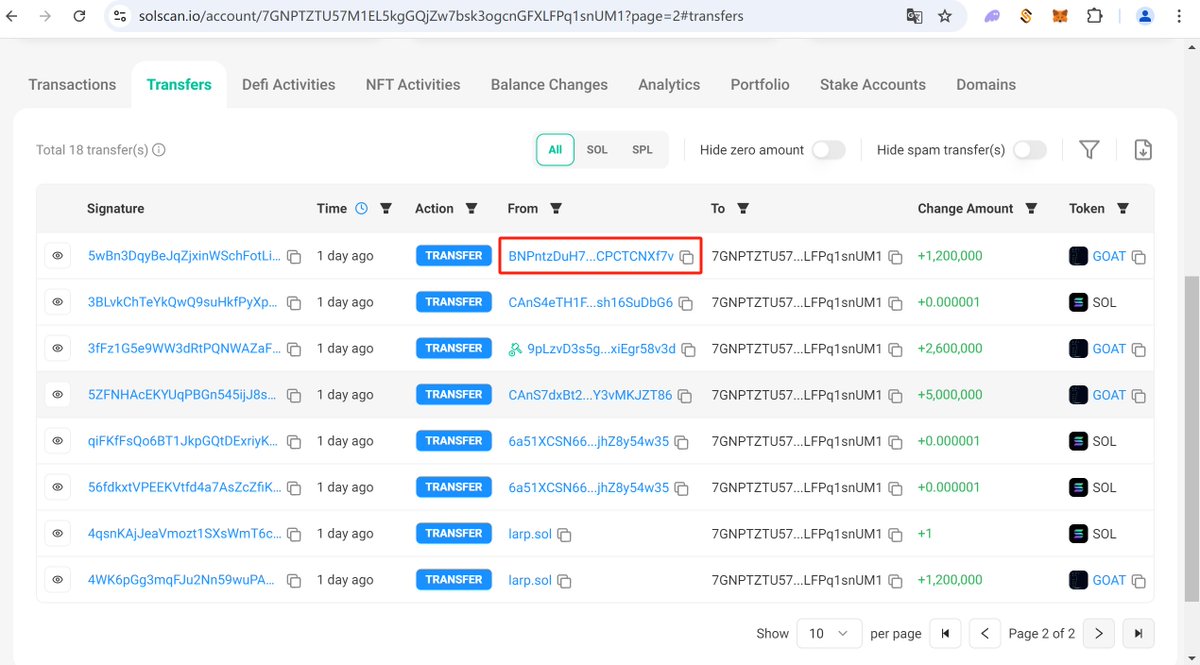Open the Action column filter

471,209
